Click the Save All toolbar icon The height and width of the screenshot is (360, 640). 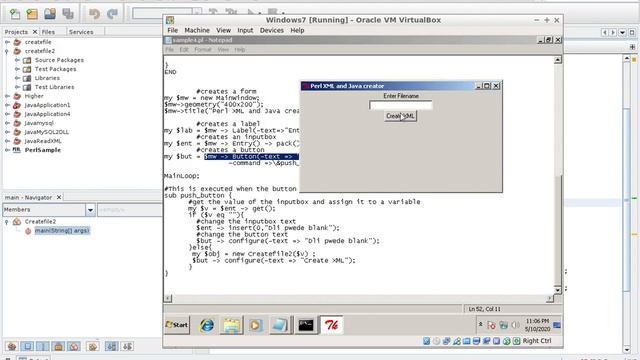[x=68, y=14]
